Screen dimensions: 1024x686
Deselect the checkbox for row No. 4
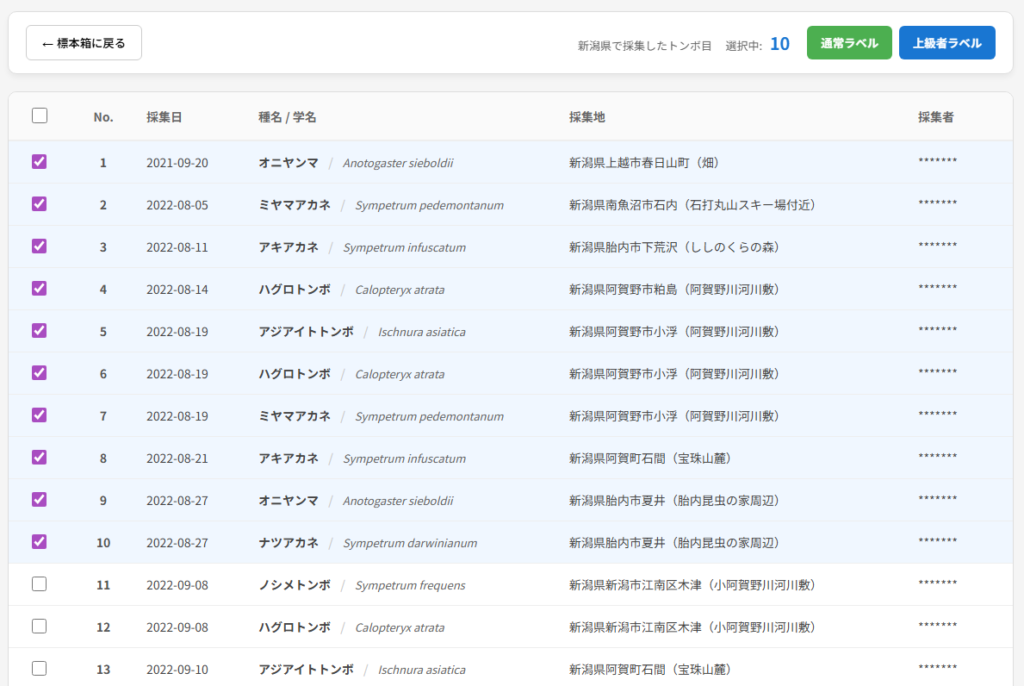point(40,288)
